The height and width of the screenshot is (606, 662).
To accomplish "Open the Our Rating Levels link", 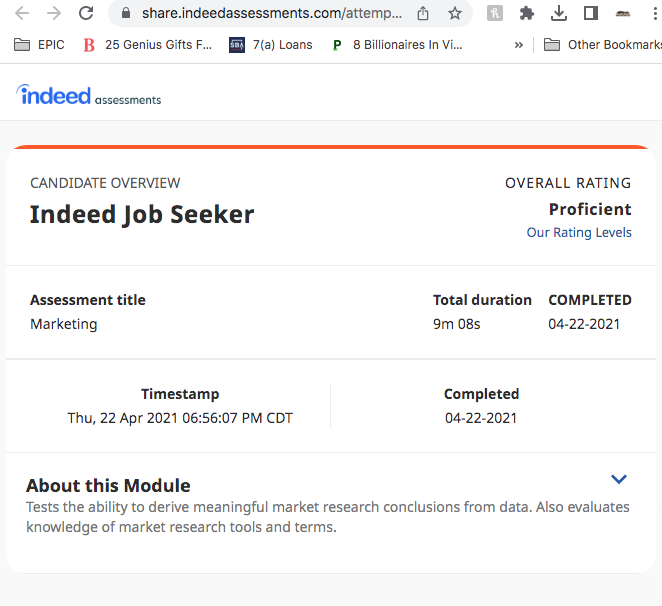I will click(x=579, y=232).
